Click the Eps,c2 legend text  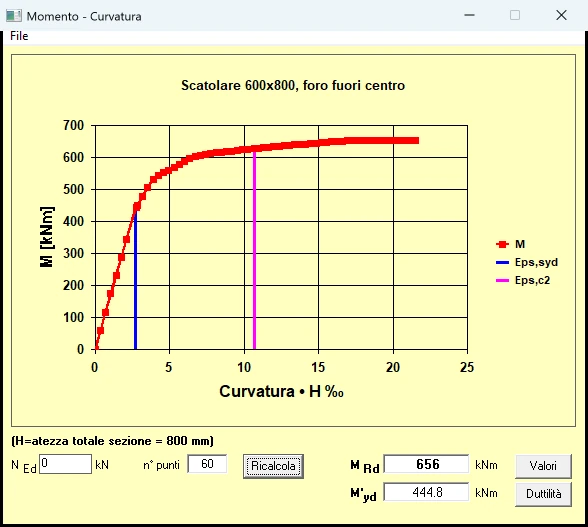point(532,280)
